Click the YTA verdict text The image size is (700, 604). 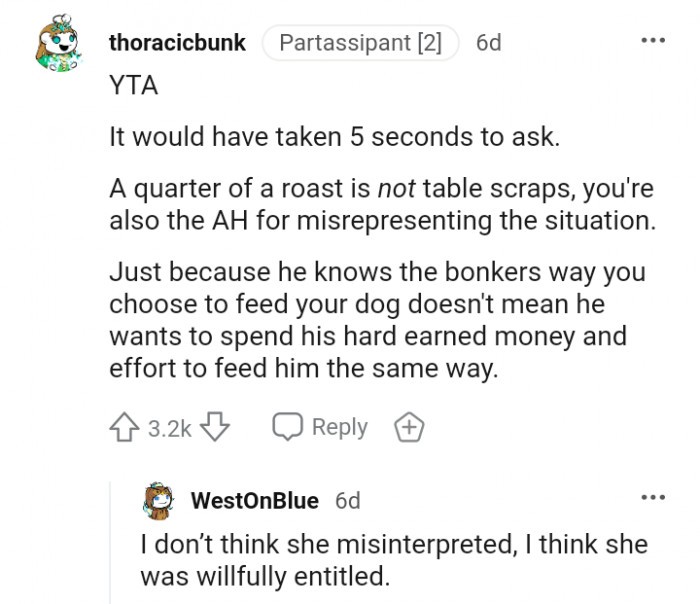[133, 86]
